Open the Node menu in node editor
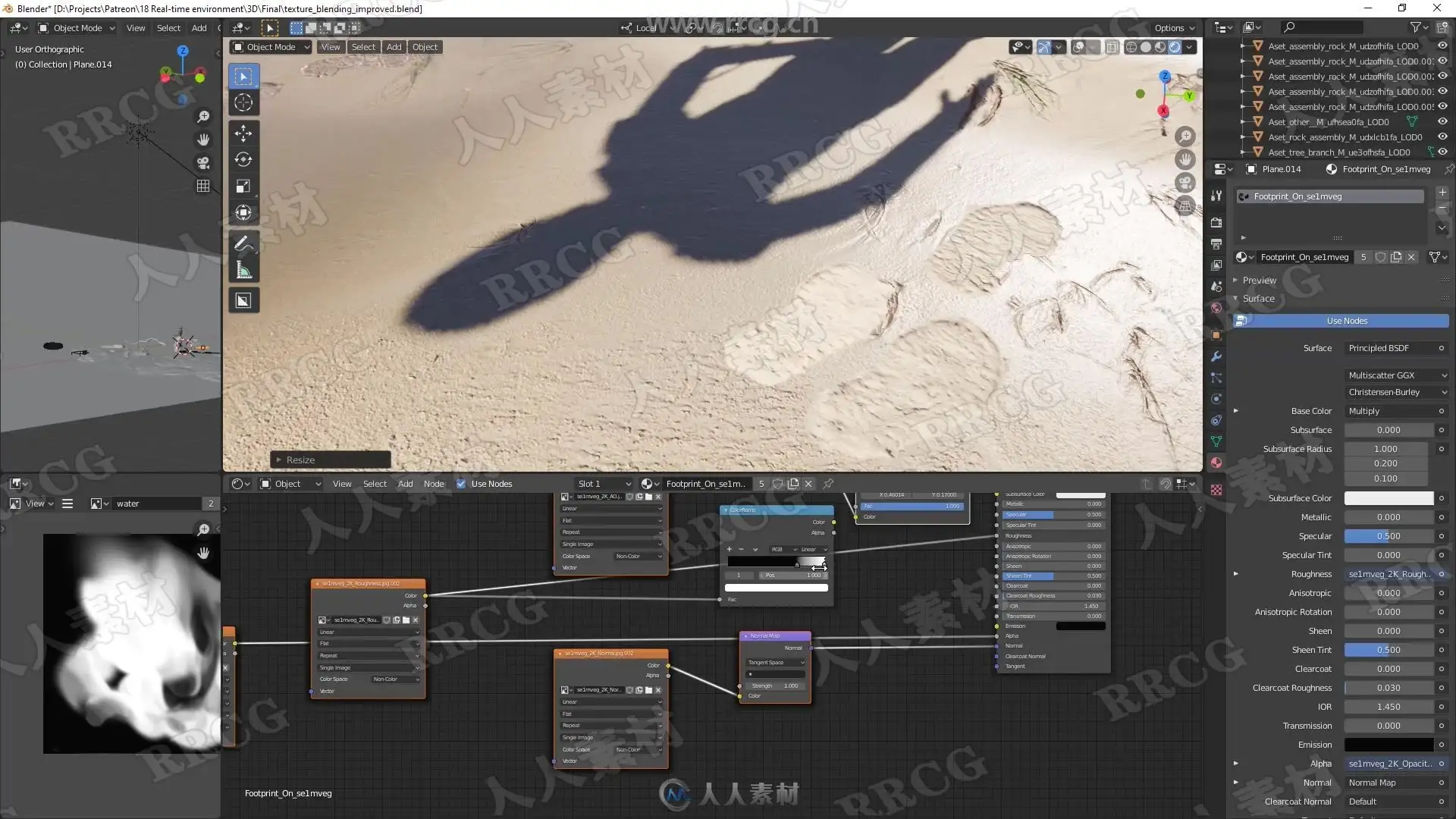Image resolution: width=1456 pixels, height=819 pixels. tap(434, 484)
